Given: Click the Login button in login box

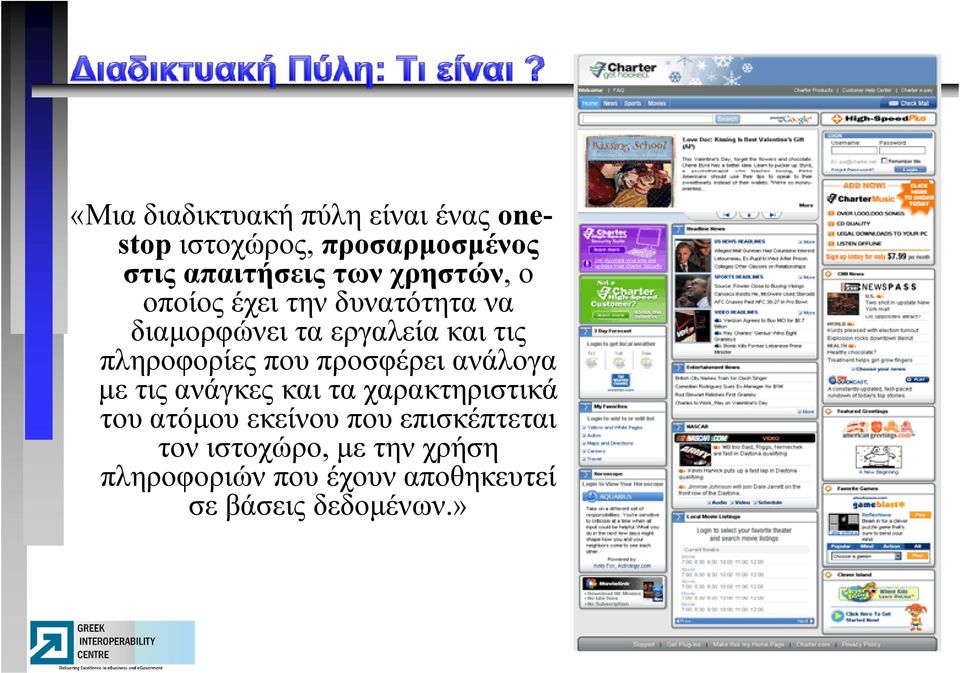Looking at the screenshot, I should [911, 170].
